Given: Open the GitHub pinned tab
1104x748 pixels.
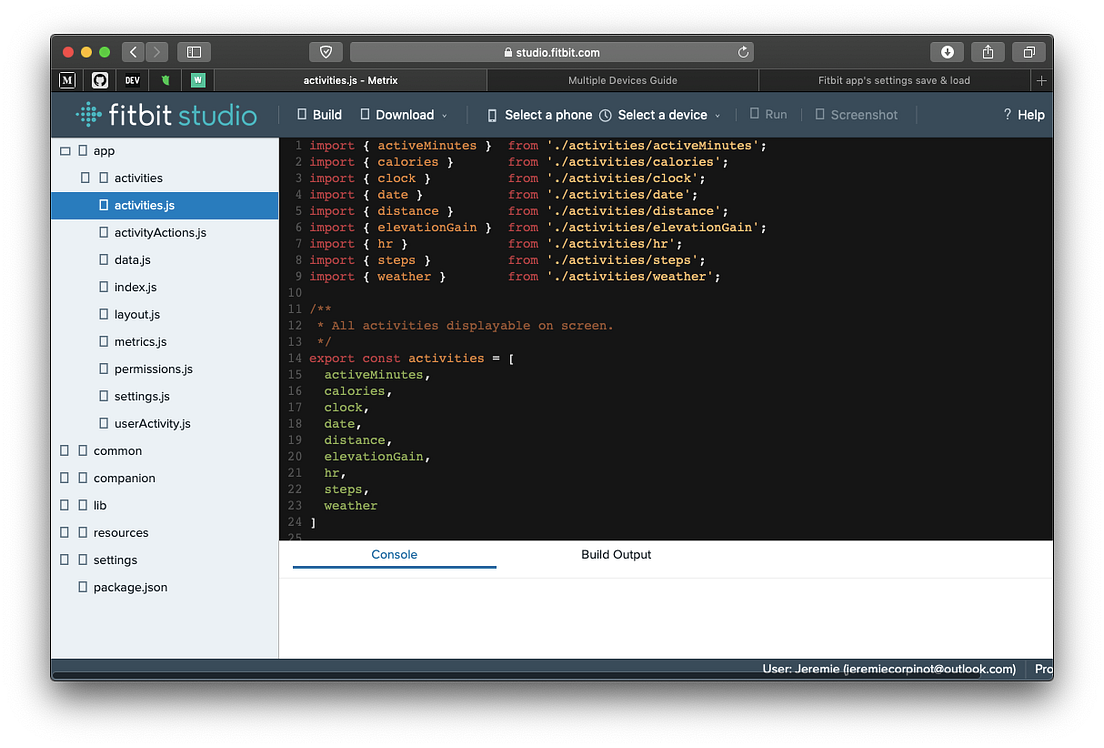Looking at the screenshot, I should (x=100, y=80).
